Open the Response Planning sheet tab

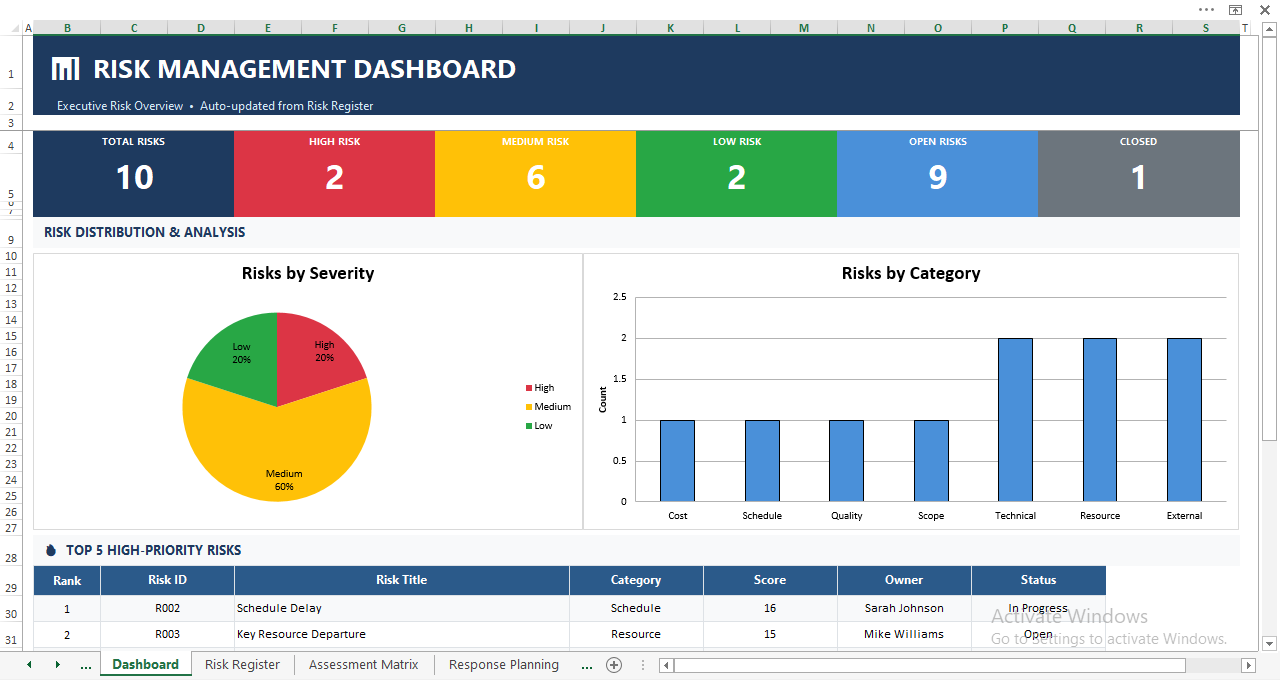(504, 664)
